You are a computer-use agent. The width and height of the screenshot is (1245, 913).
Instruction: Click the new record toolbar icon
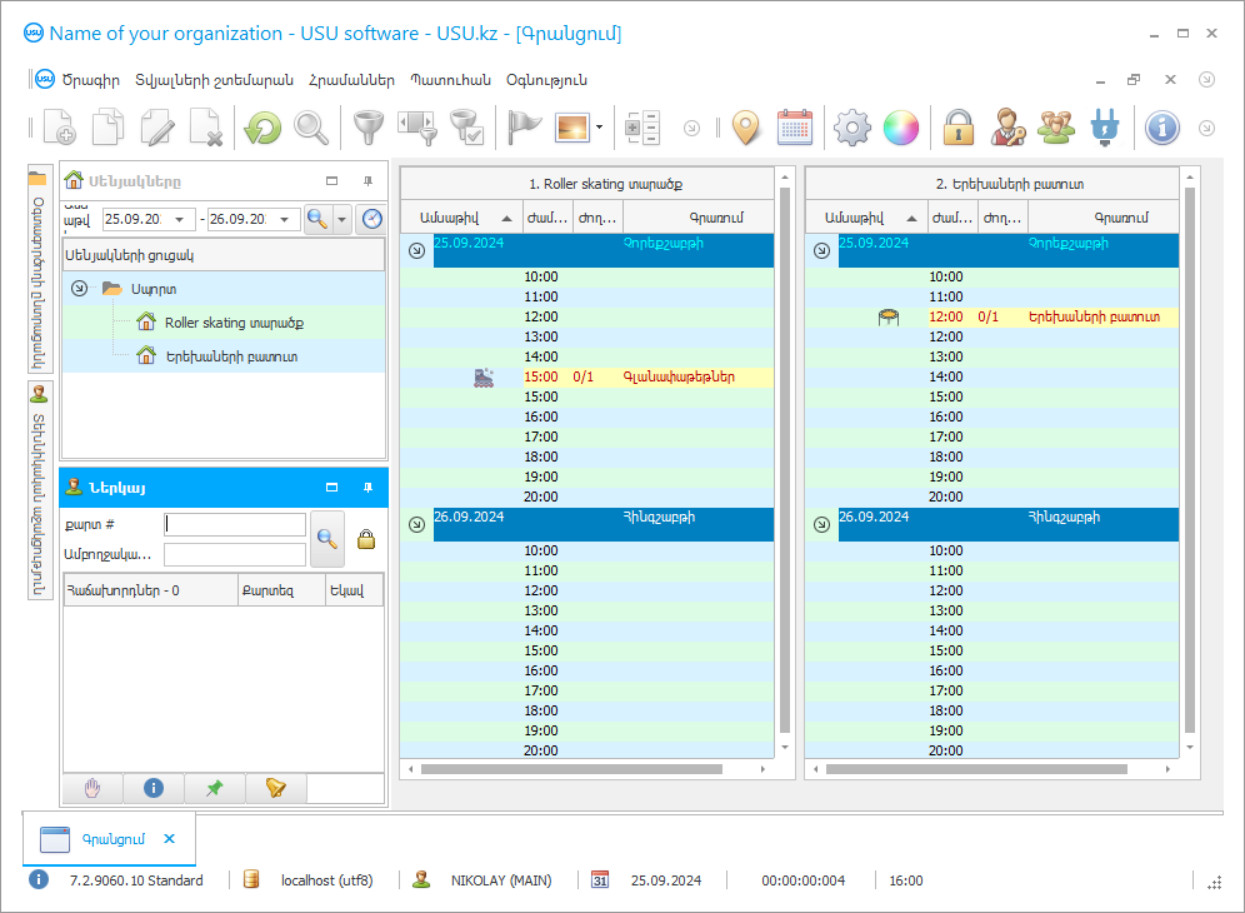coord(60,128)
